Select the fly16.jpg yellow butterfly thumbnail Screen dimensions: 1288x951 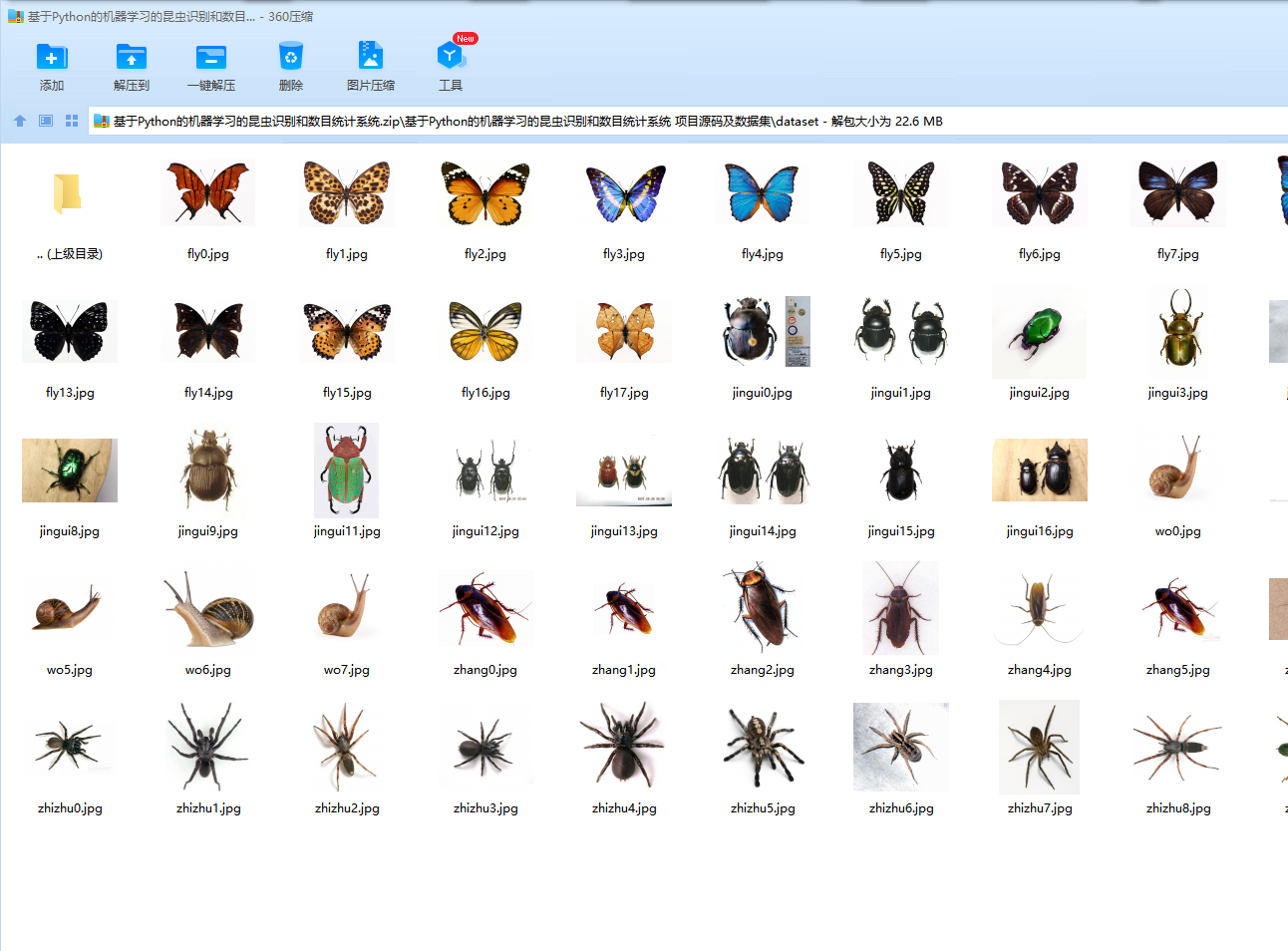485,331
